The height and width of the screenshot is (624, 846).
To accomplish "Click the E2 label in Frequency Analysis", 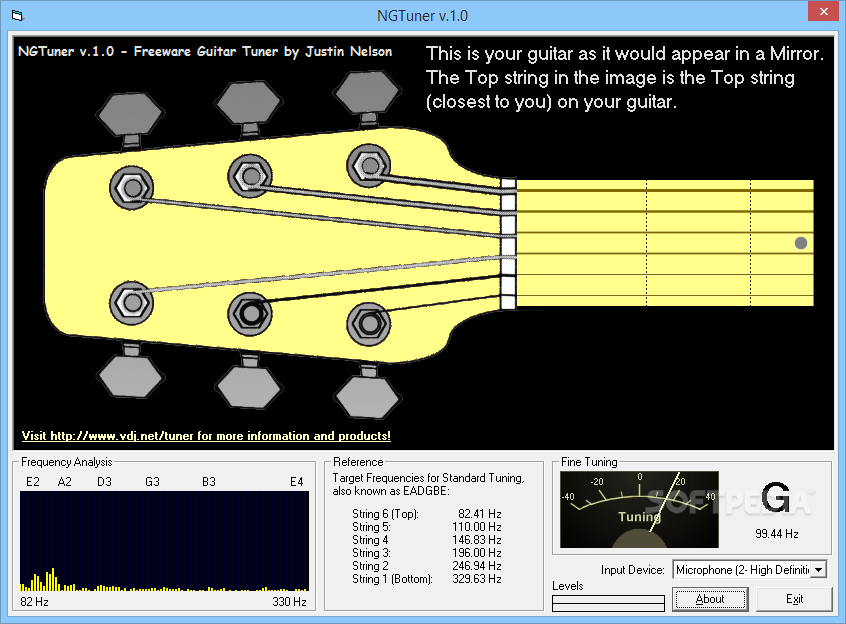I will 33,482.
